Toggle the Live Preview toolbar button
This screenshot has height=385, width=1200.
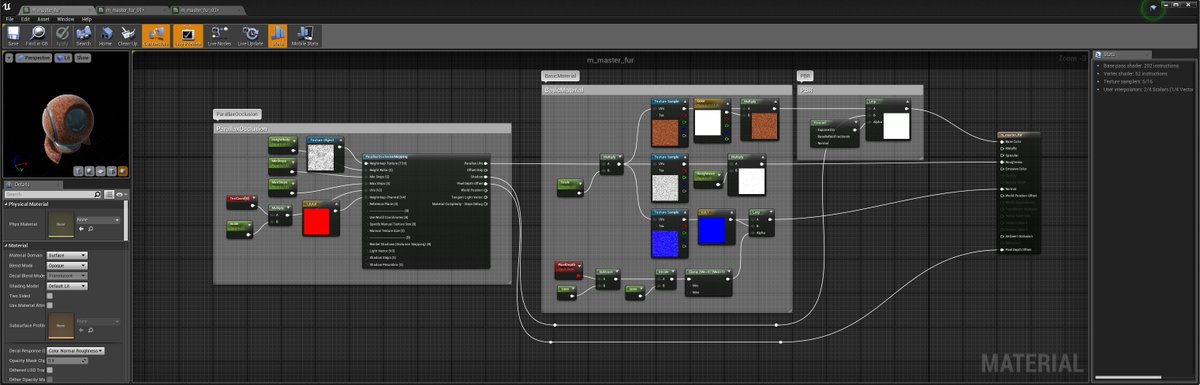pyautogui.click(x=188, y=35)
